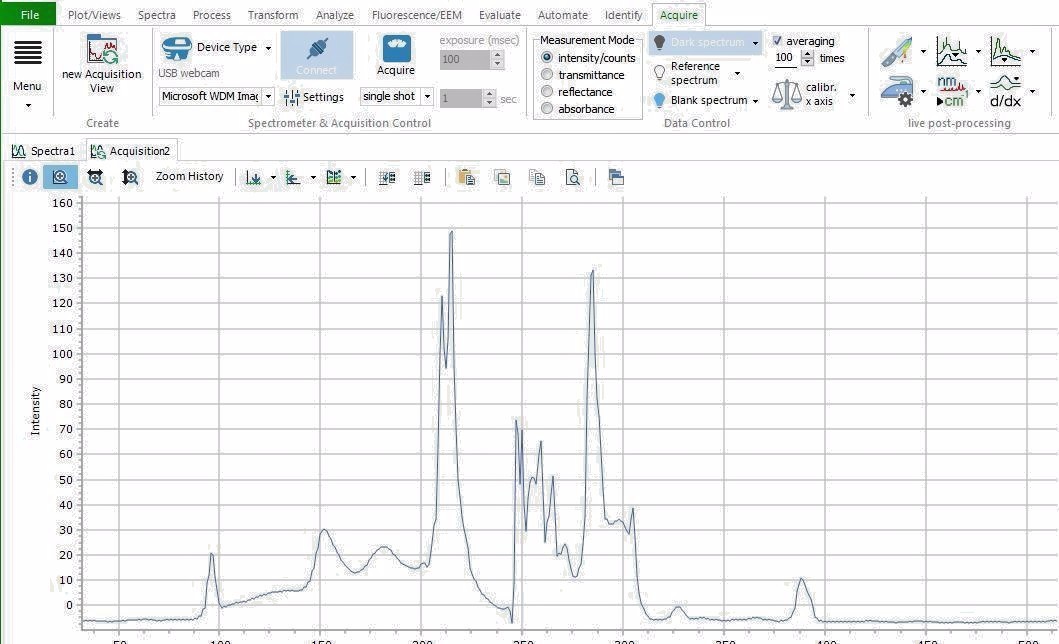Select the zoom tool in the chart toolbar

[x=60, y=176]
